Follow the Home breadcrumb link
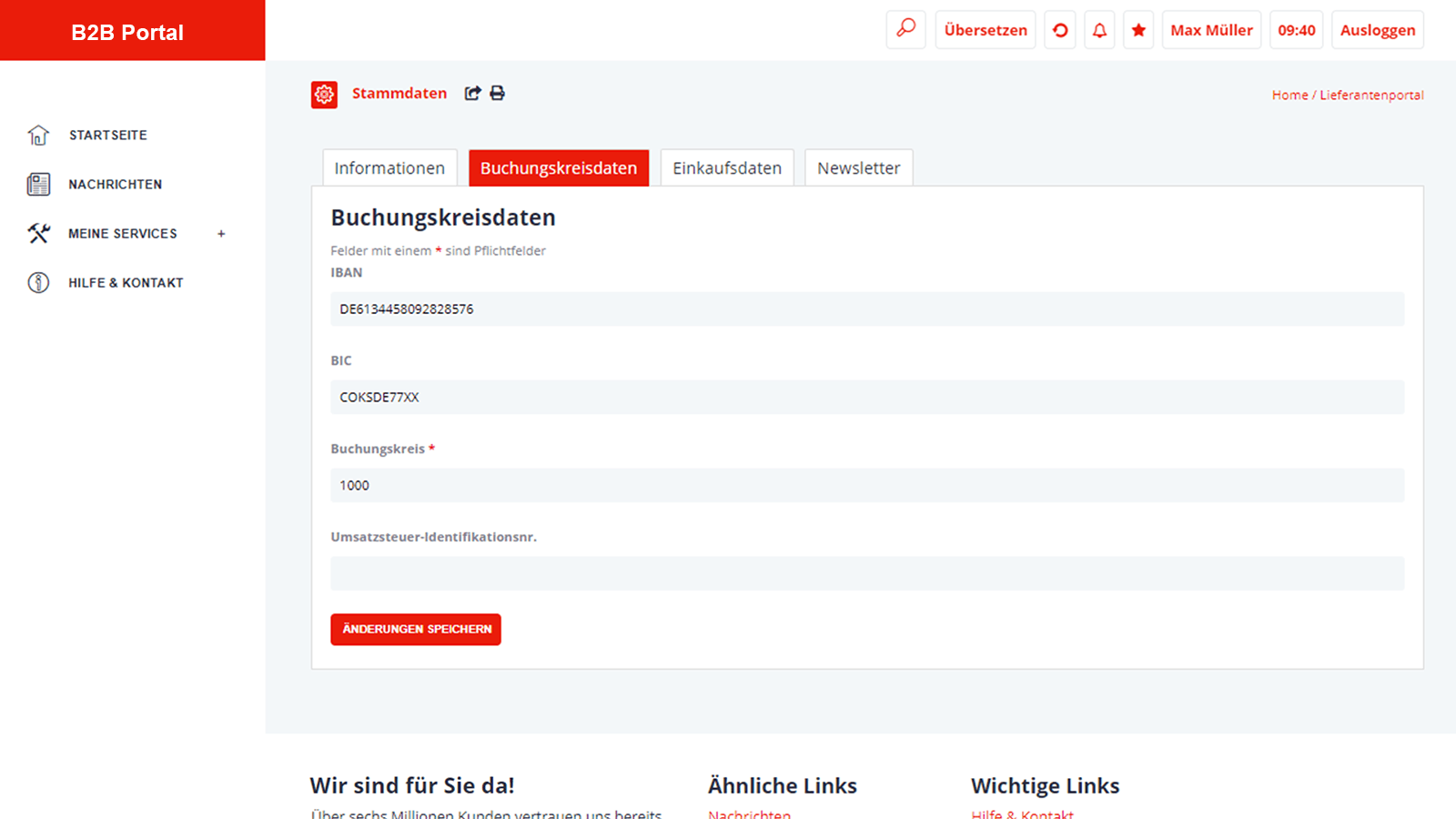Viewport: 1456px width, 819px height. 1289,95
